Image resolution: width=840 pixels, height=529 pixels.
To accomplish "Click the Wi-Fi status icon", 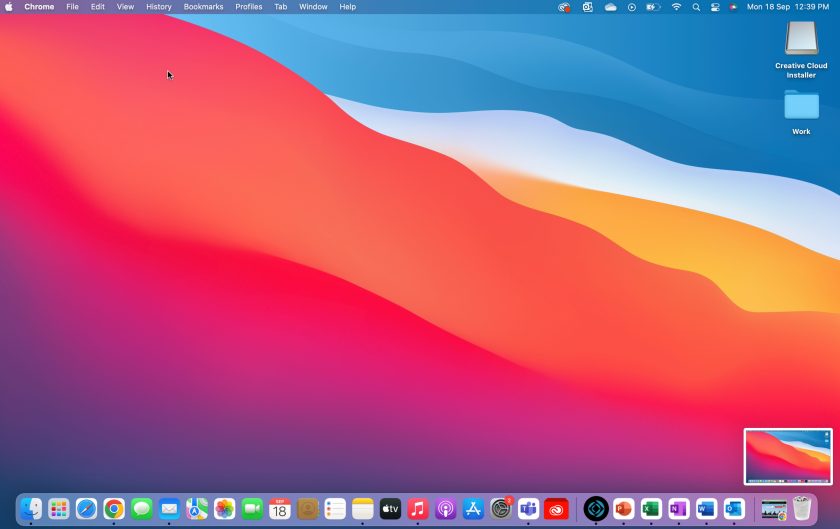I will click(676, 7).
